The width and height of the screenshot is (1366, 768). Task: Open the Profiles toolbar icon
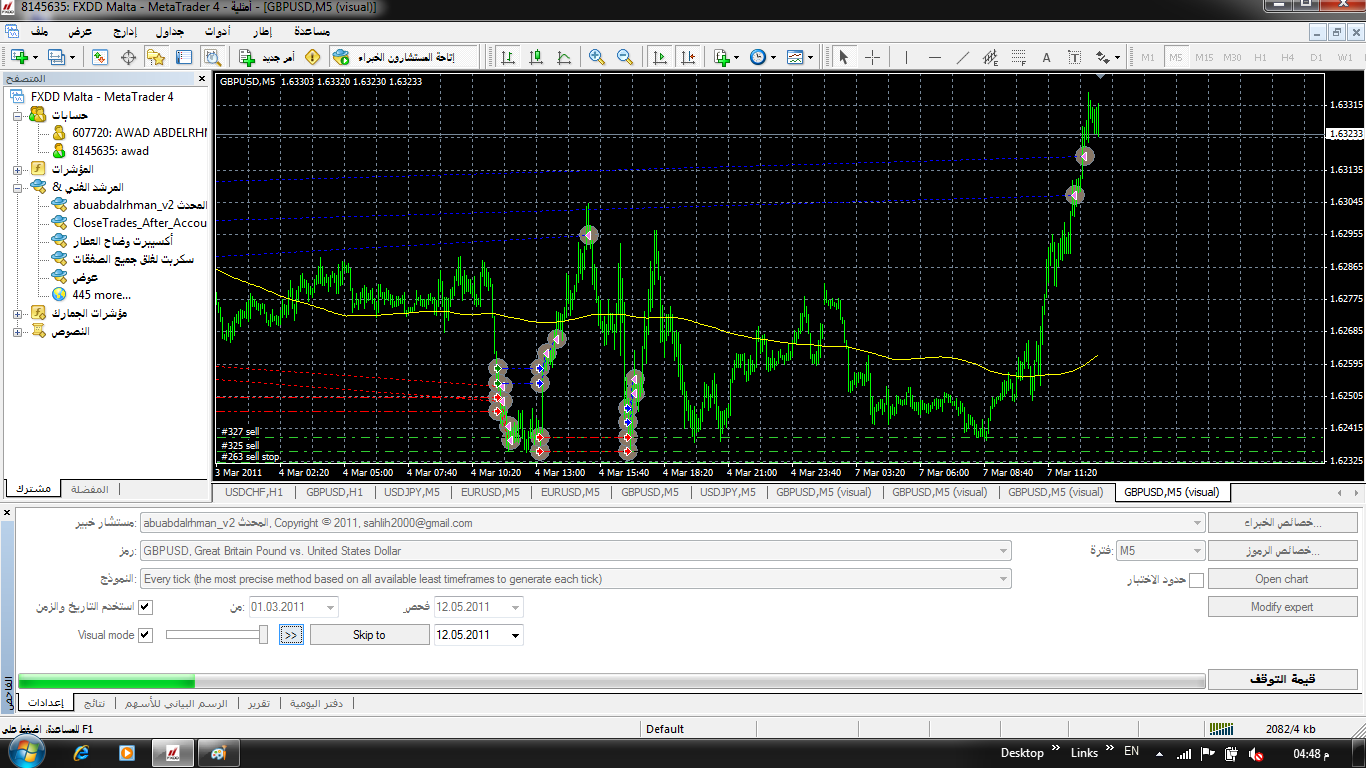pyautogui.click(x=57, y=57)
